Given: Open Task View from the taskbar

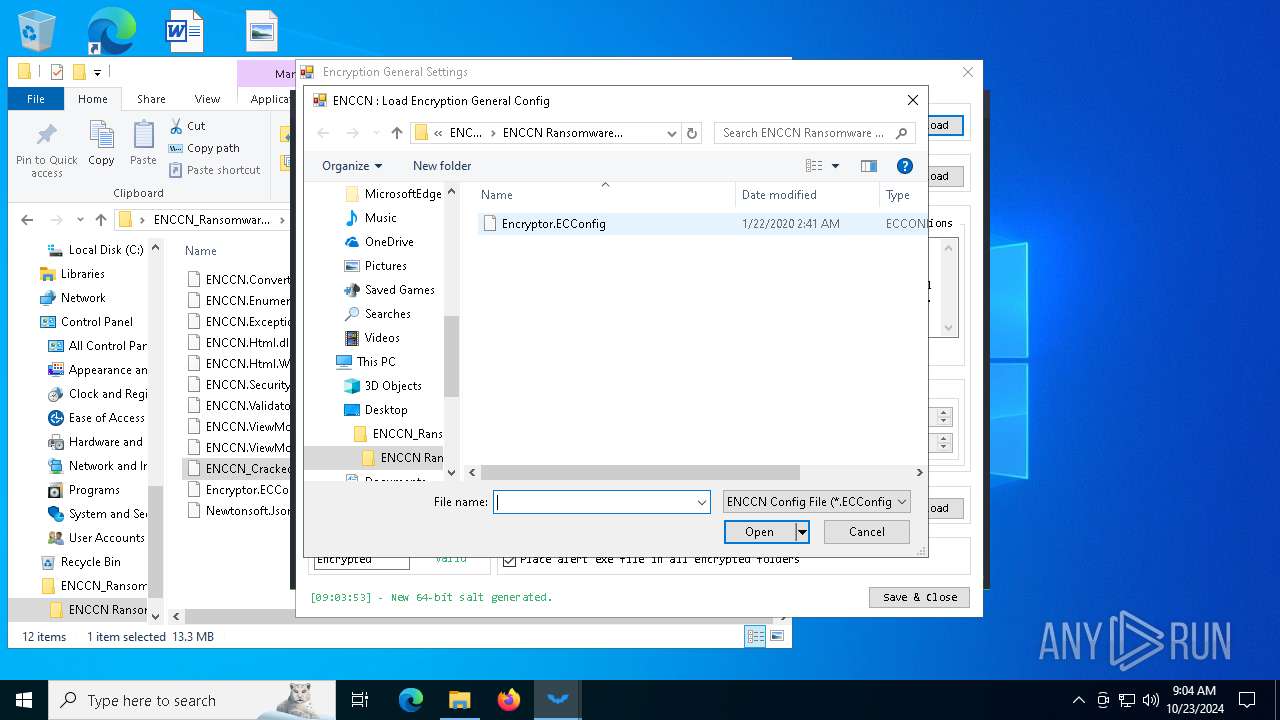Looking at the screenshot, I should [x=360, y=700].
